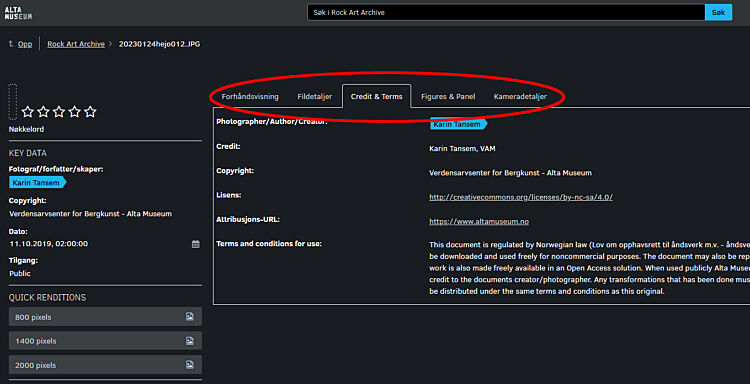This screenshot has width=750, height=384.
Task: Click the Public access value
Action: click(20, 274)
